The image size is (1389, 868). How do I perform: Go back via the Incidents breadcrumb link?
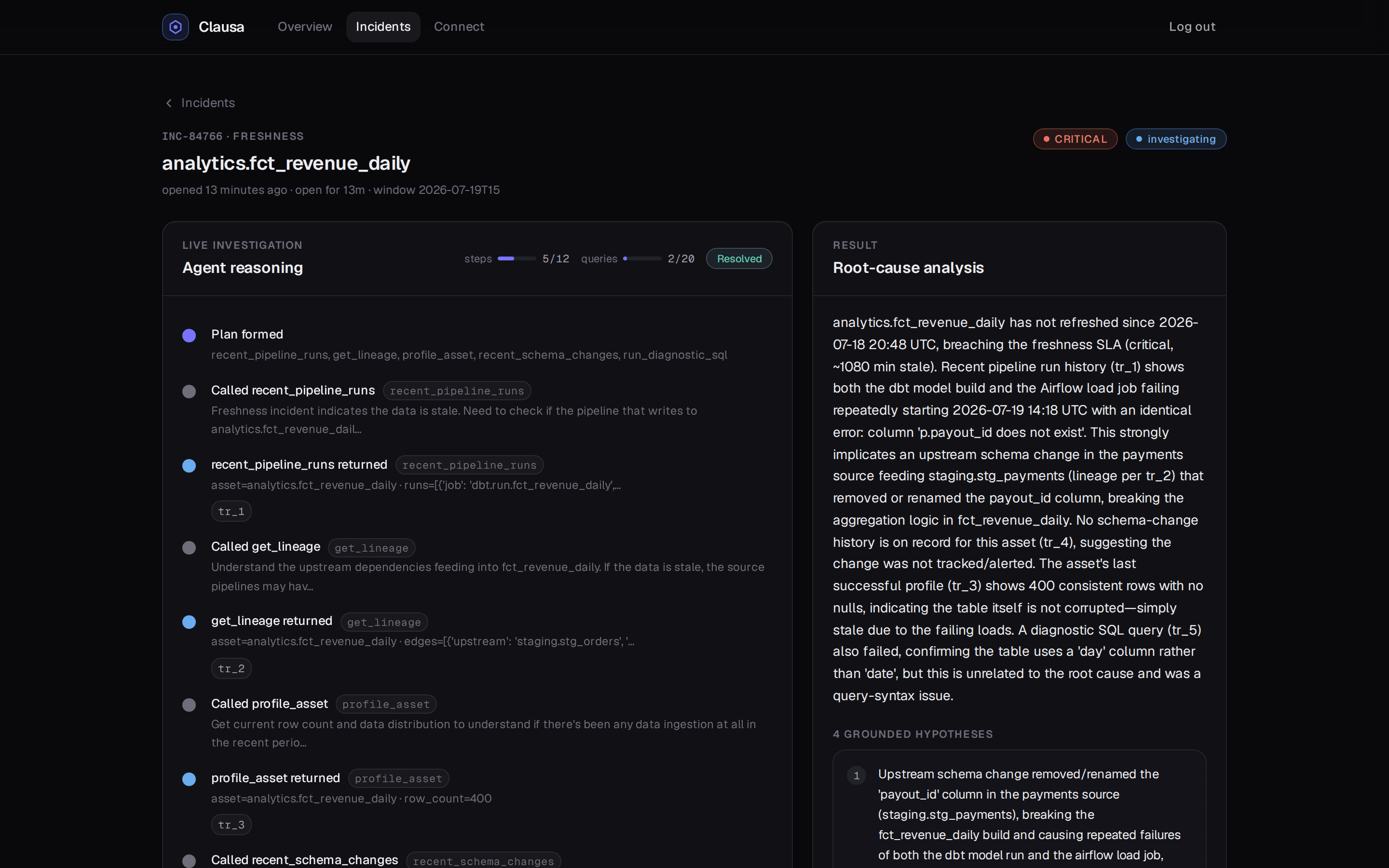tap(208, 103)
